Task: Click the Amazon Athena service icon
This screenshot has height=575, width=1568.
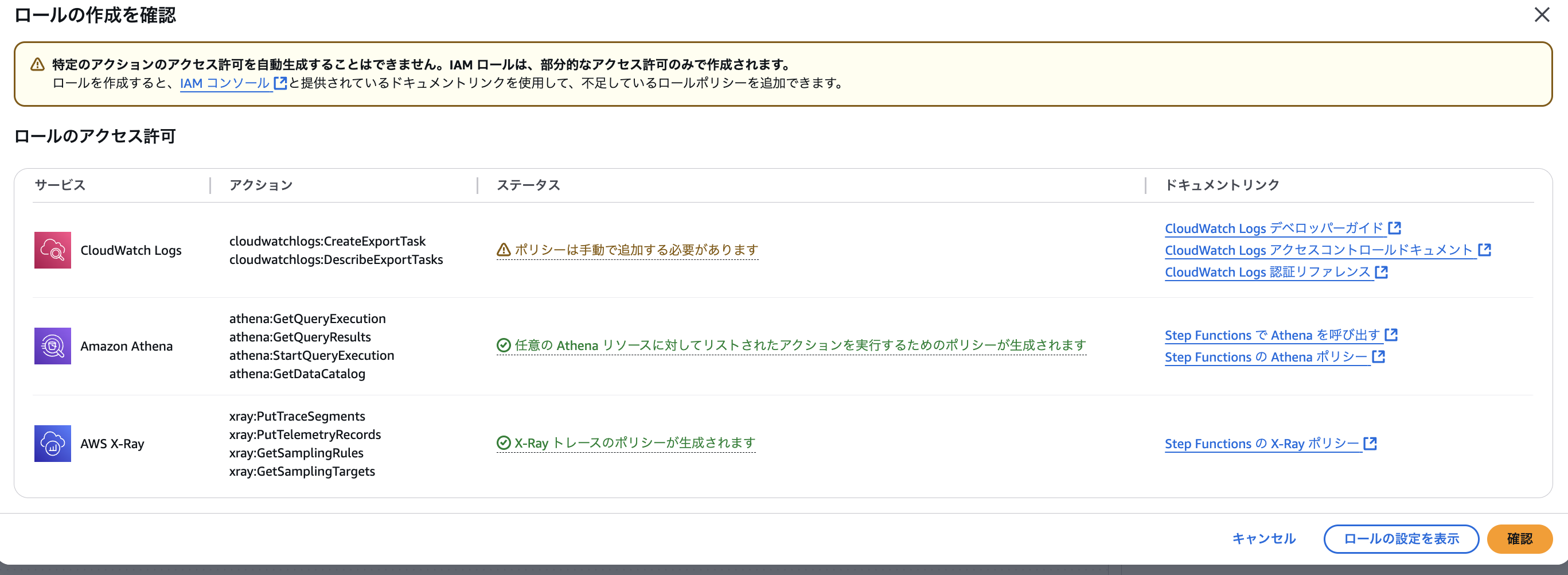Action: (x=52, y=346)
